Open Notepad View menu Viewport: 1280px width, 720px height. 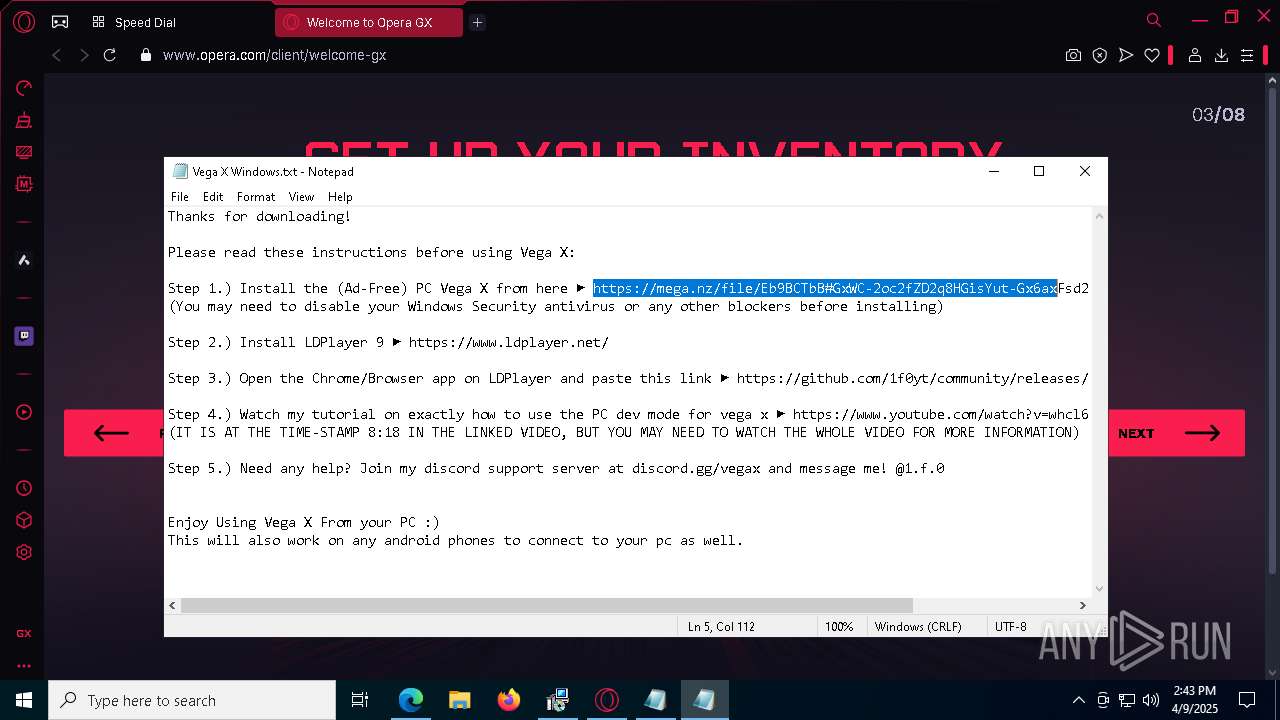(301, 197)
